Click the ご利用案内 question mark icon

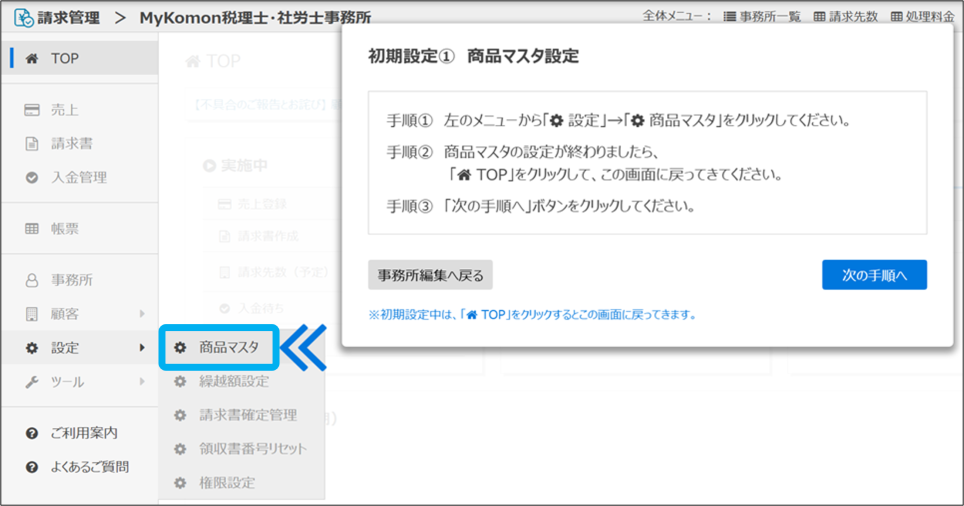pyautogui.click(x=32, y=433)
